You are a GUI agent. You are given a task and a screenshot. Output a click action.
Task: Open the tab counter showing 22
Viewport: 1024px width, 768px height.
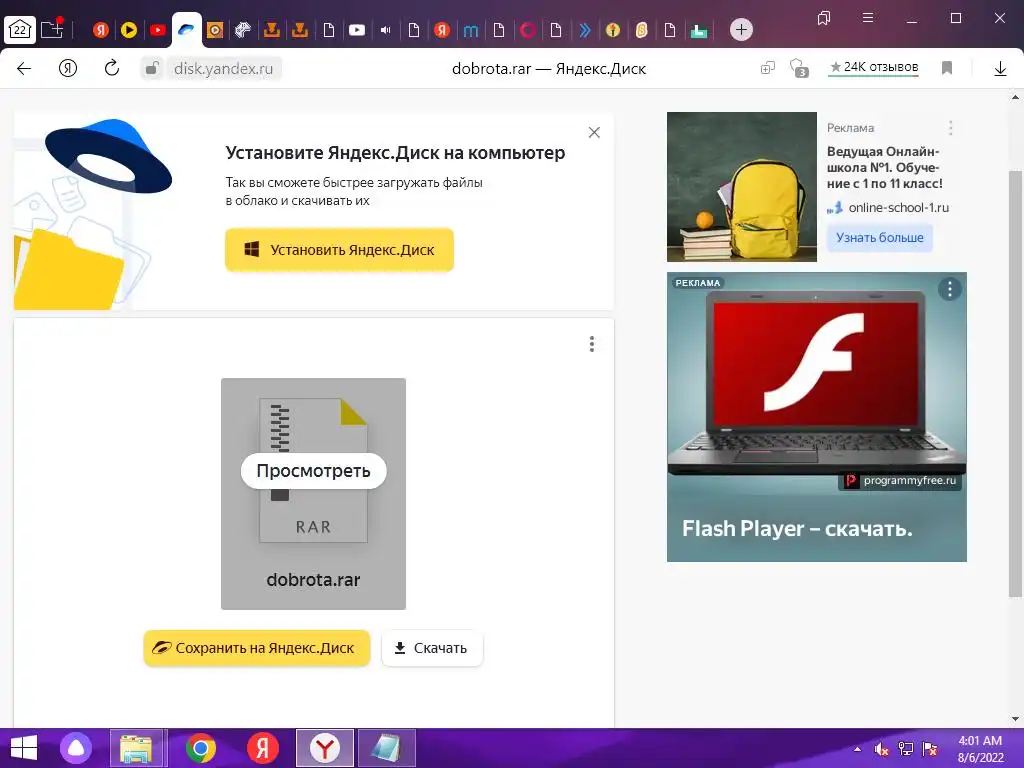point(20,29)
